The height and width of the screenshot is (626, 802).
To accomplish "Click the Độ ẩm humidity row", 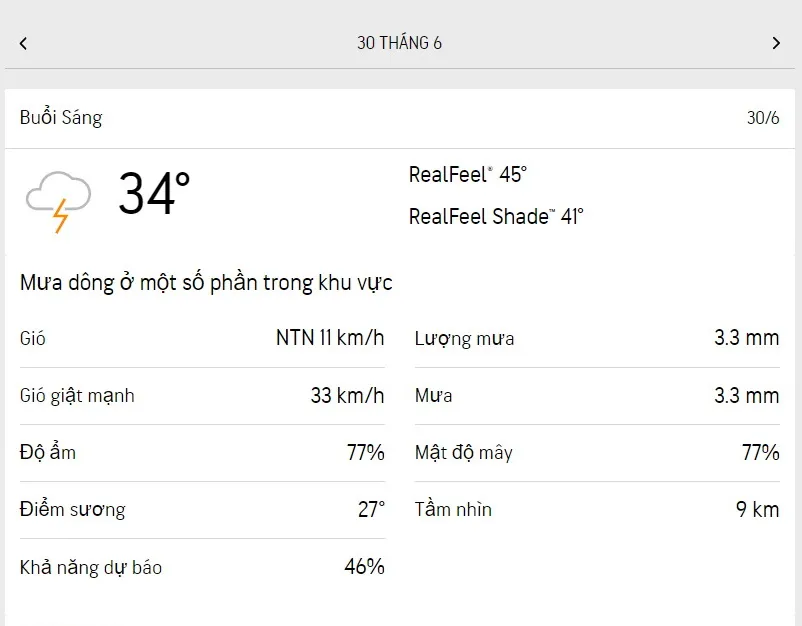I will click(x=202, y=452).
